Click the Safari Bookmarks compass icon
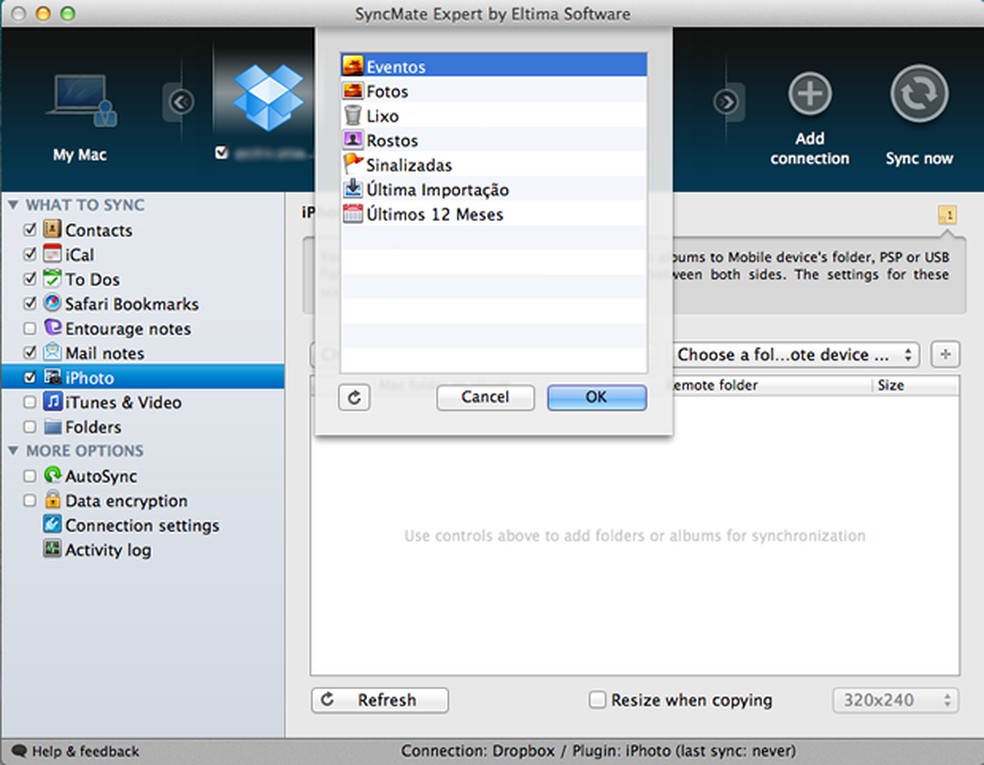This screenshot has height=765, width=984. (52, 303)
